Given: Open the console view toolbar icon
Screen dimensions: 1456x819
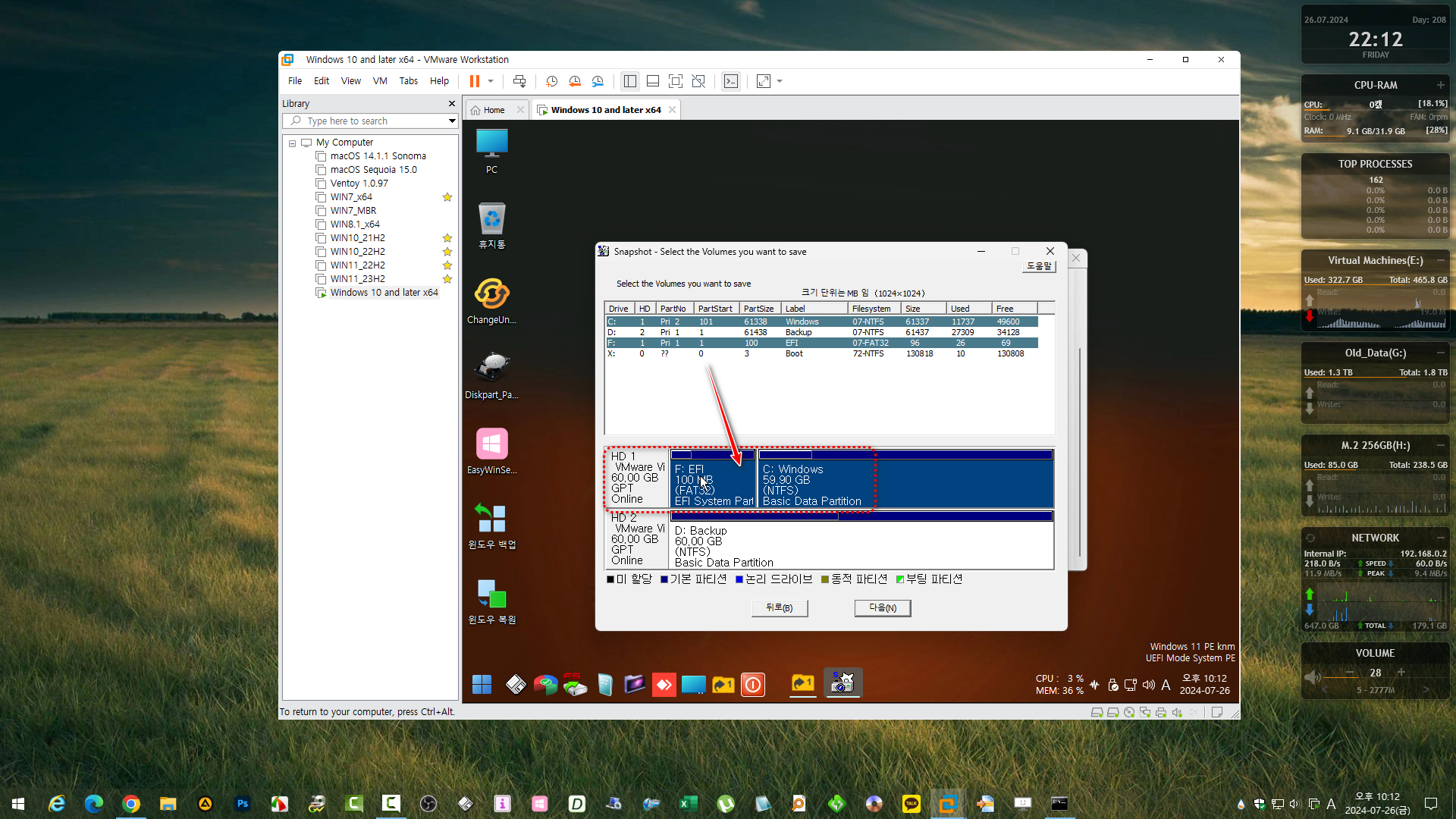Looking at the screenshot, I should 731,81.
